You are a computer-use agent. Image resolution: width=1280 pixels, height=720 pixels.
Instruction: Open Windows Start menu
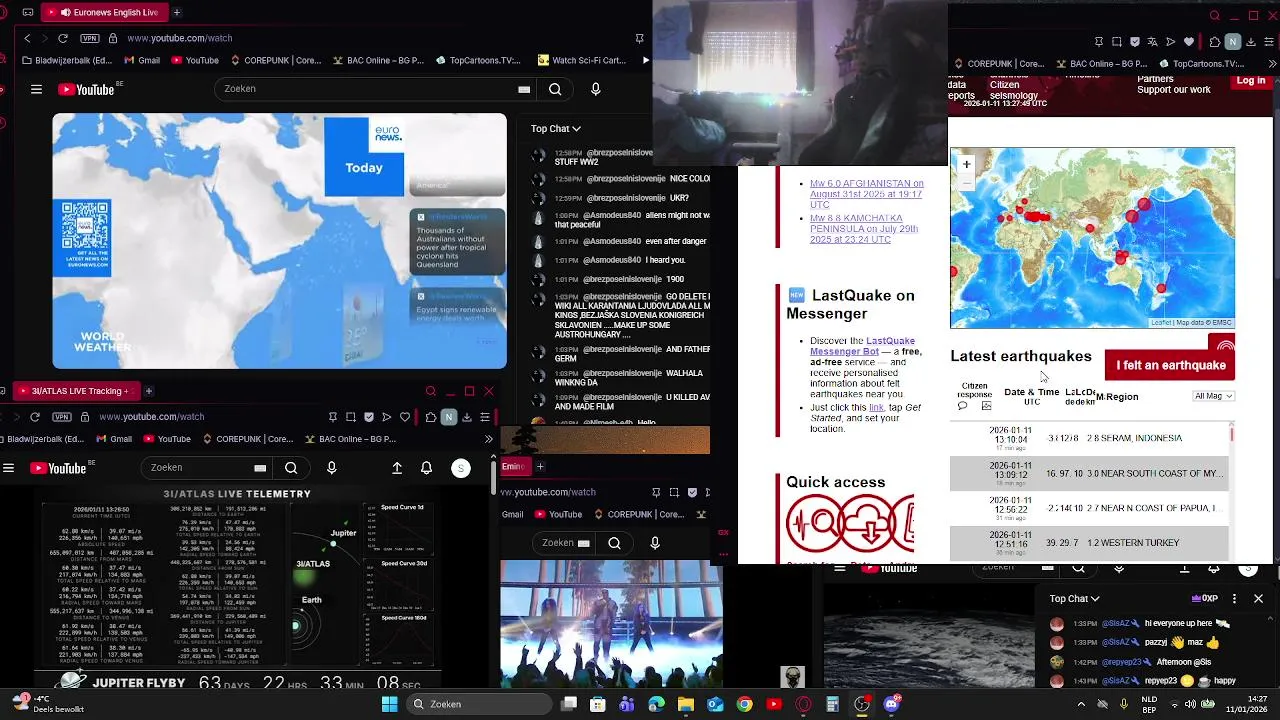tap(389, 704)
